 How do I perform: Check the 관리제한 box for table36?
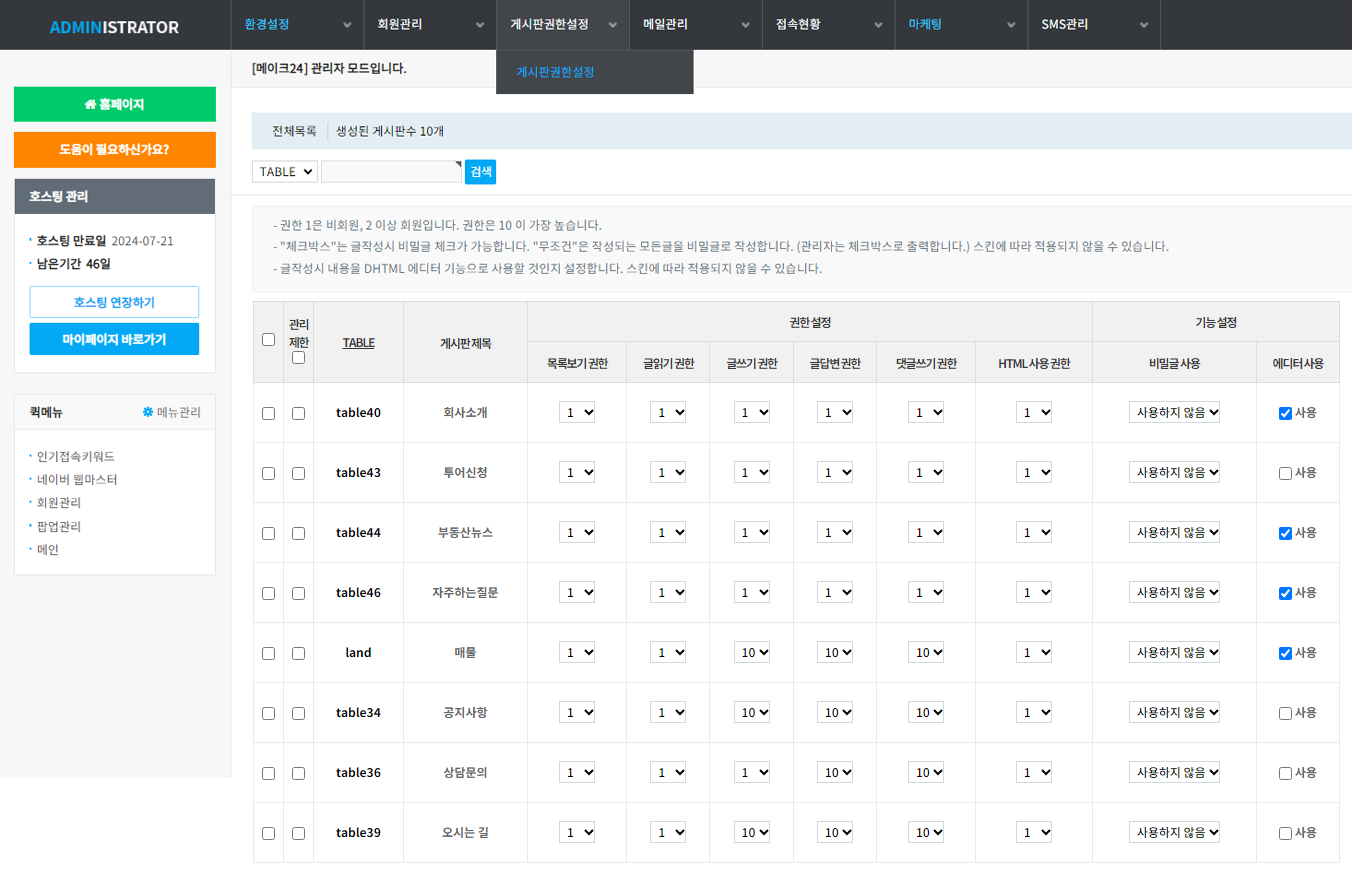[298, 773]
